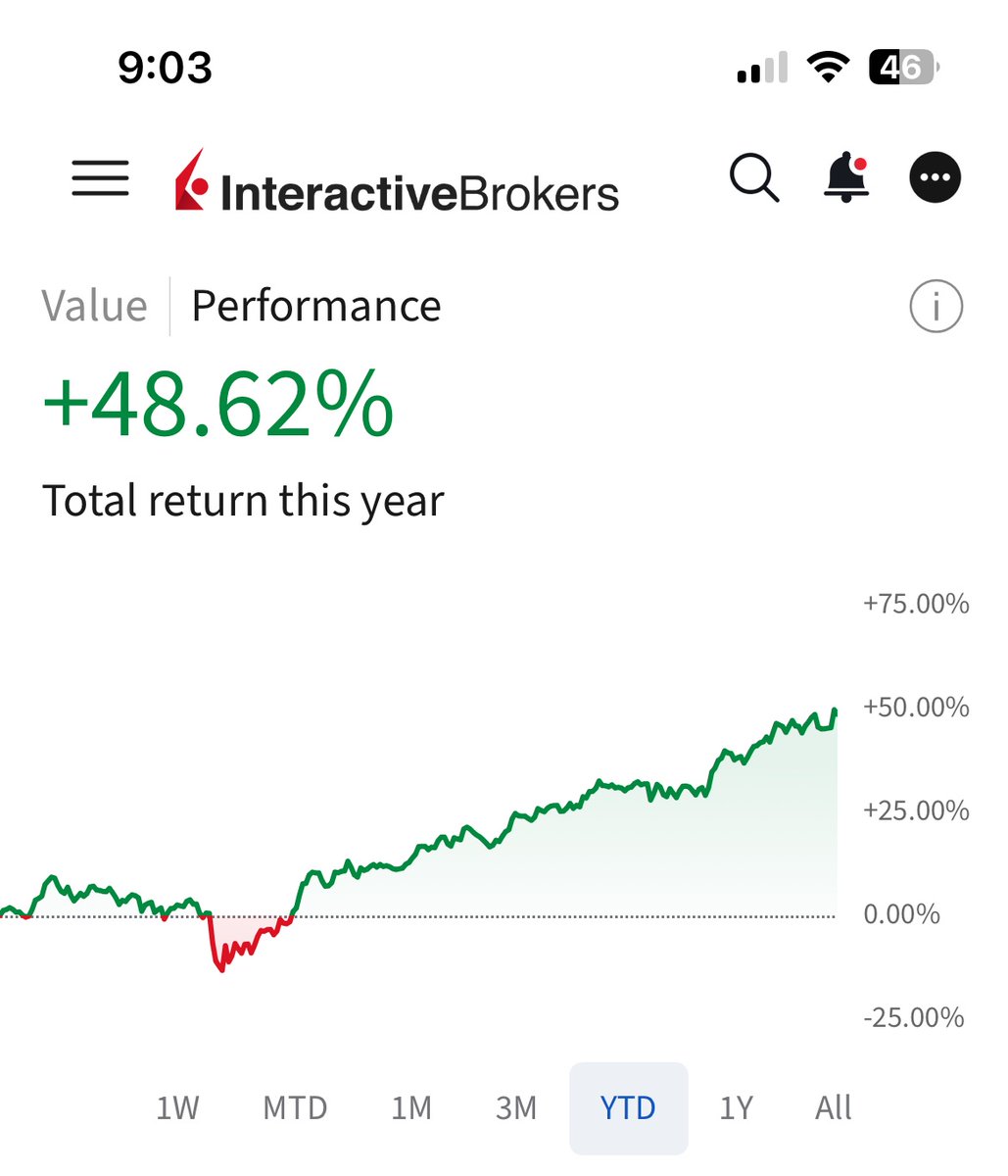Tap the Wi-Fi status icon

828,68
